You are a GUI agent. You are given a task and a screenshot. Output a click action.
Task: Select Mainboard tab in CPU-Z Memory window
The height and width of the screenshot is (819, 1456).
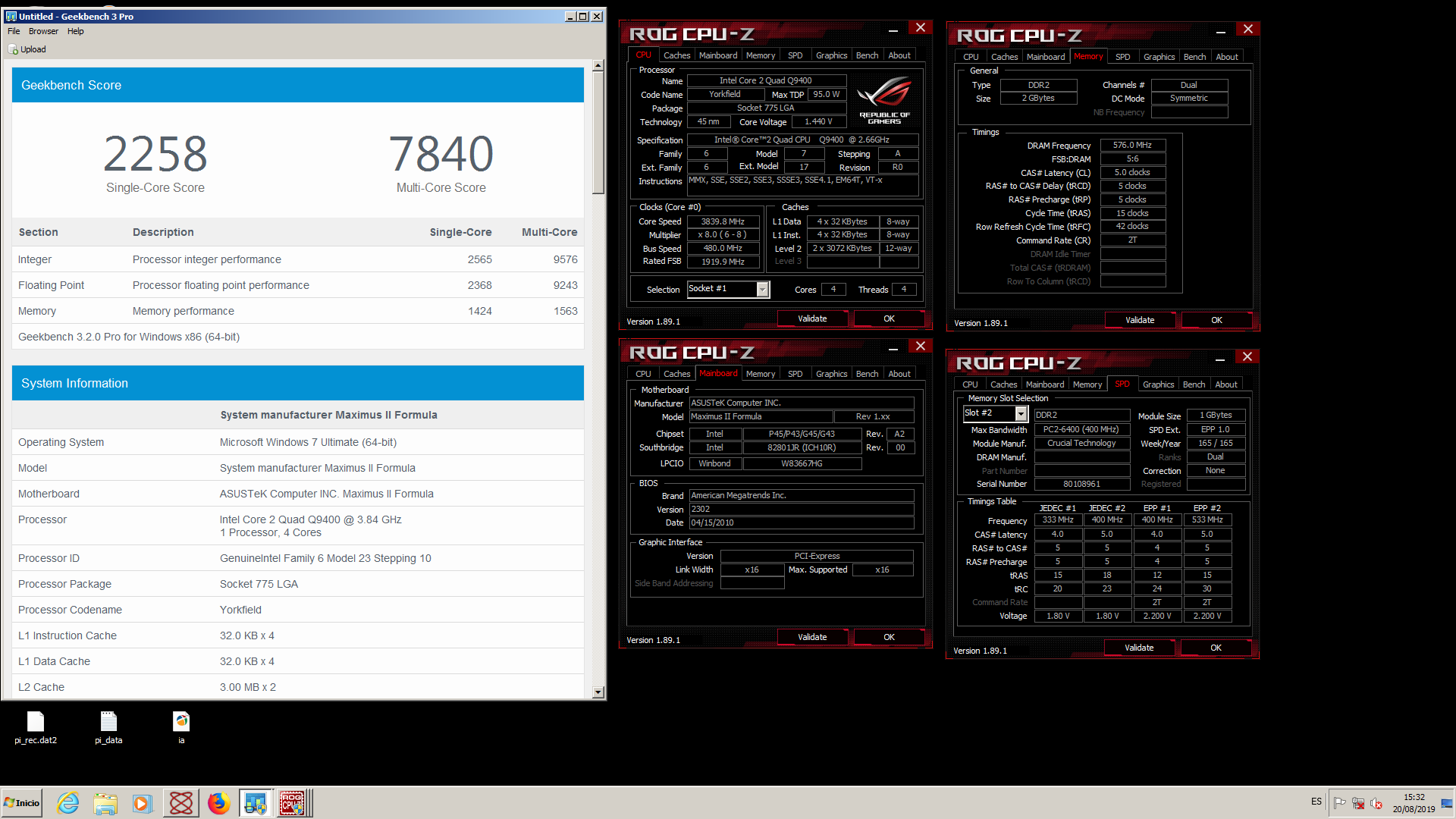tap(1045, 57)
